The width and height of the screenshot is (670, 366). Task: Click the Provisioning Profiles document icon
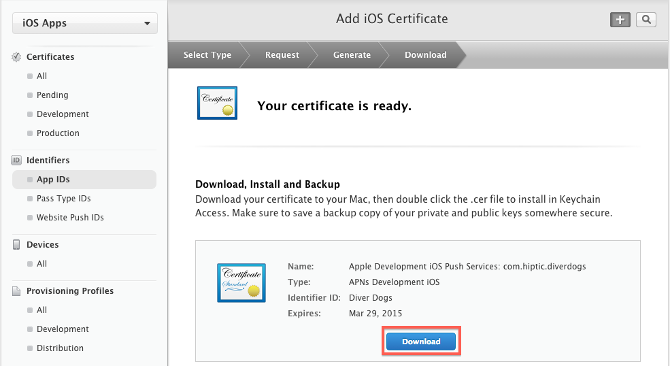tap(16, 291)
